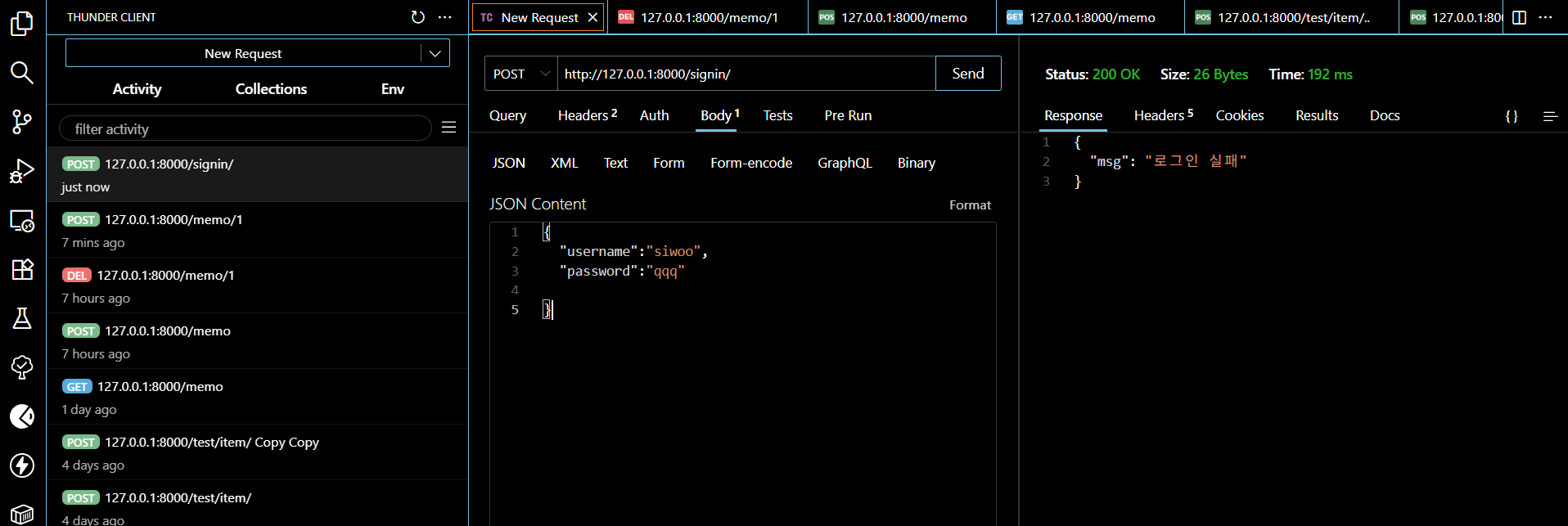Image resolution: width=1568 pixels, height=526 pixels.
Task: Send the request
Action: click(x=968, y=74)
